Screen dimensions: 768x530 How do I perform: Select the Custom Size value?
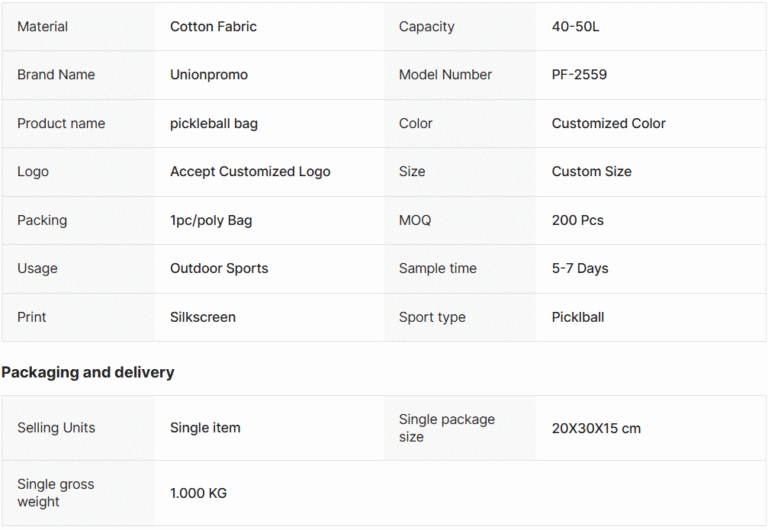click(591, 171)
